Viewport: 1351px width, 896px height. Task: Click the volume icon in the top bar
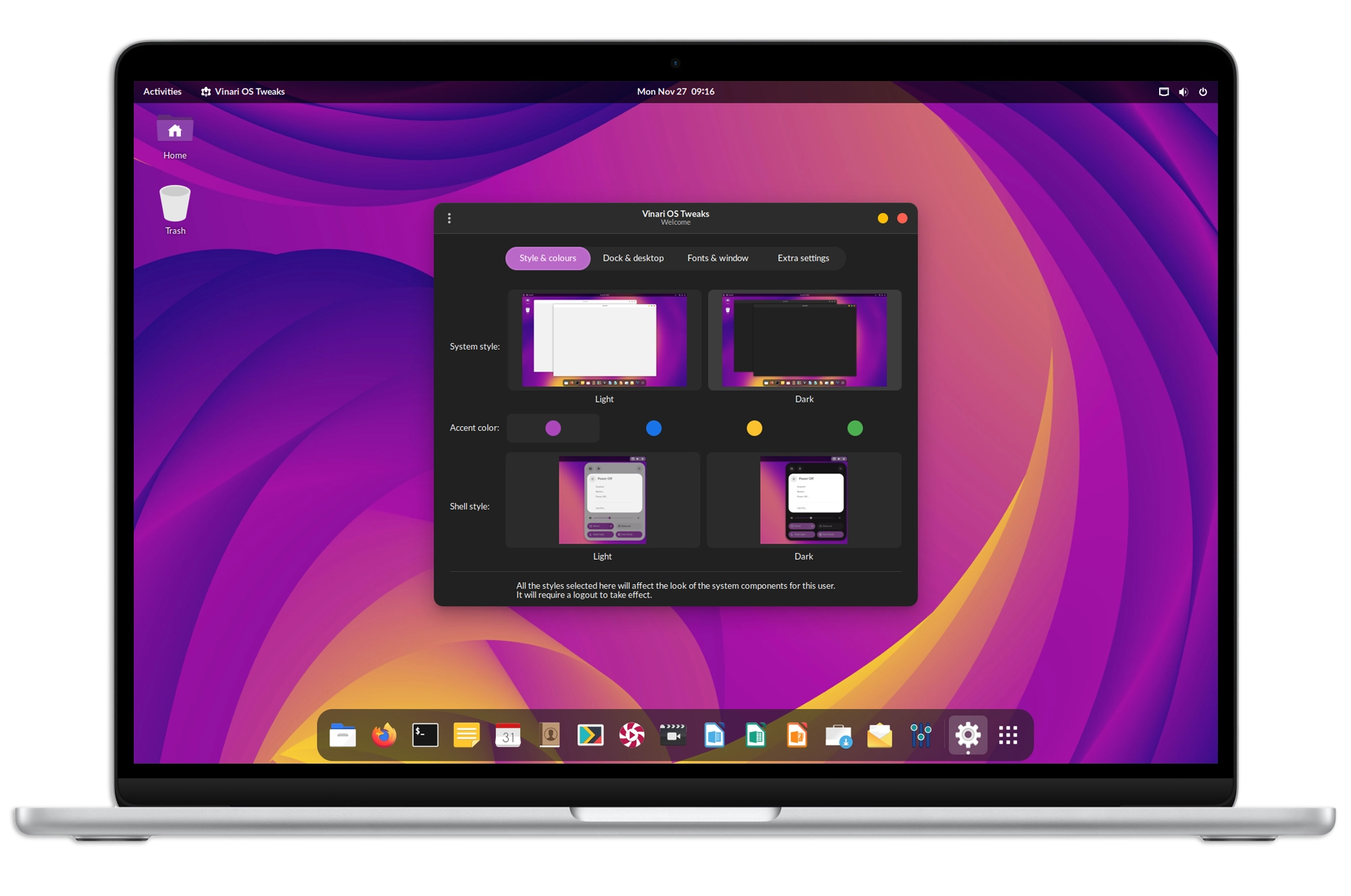[1183, 92]
